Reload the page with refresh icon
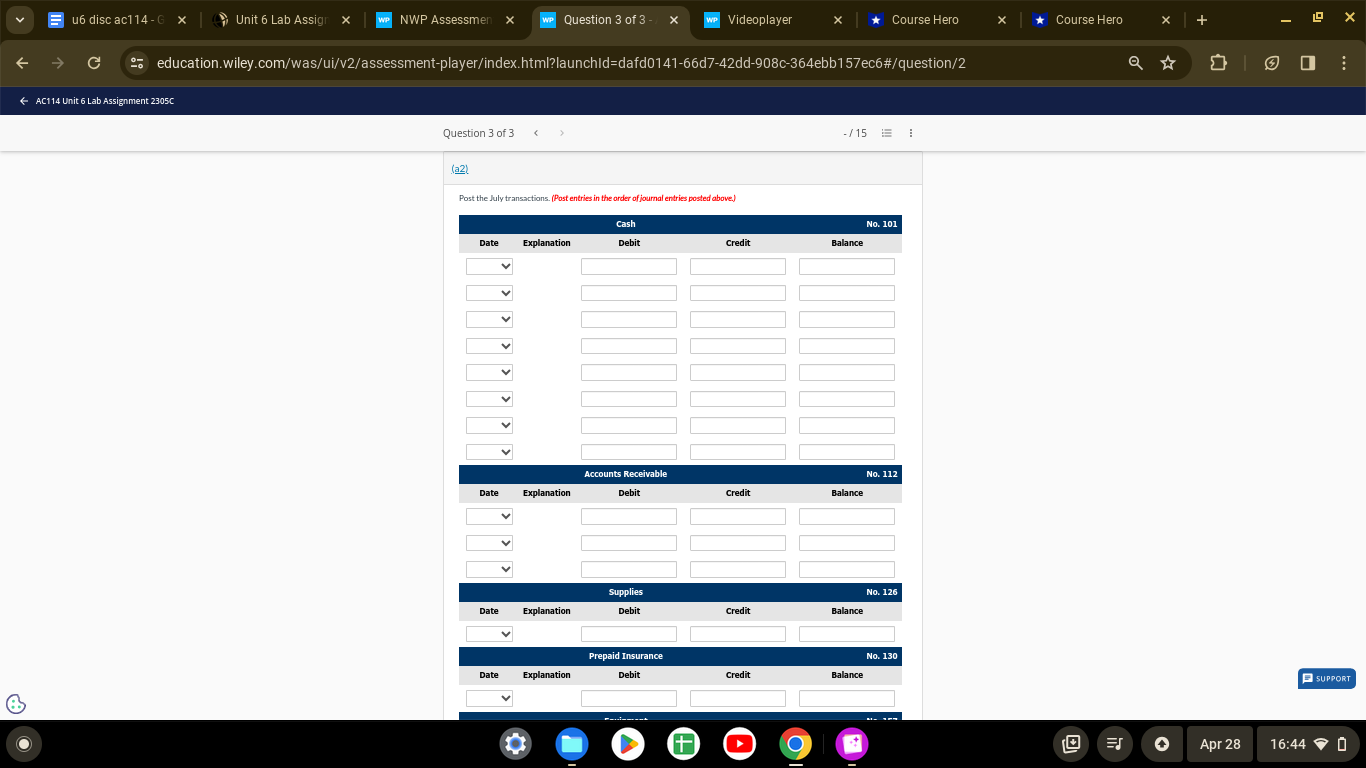The width and height of the screenshot is (1366, 768). [x=94, y=63]
